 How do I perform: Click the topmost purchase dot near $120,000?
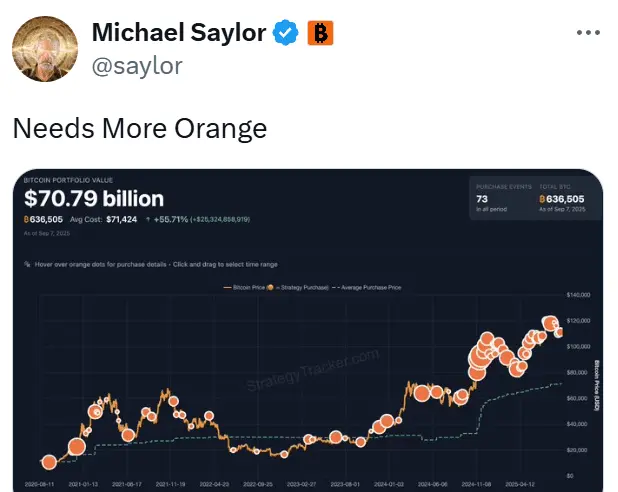coord(549,323)
